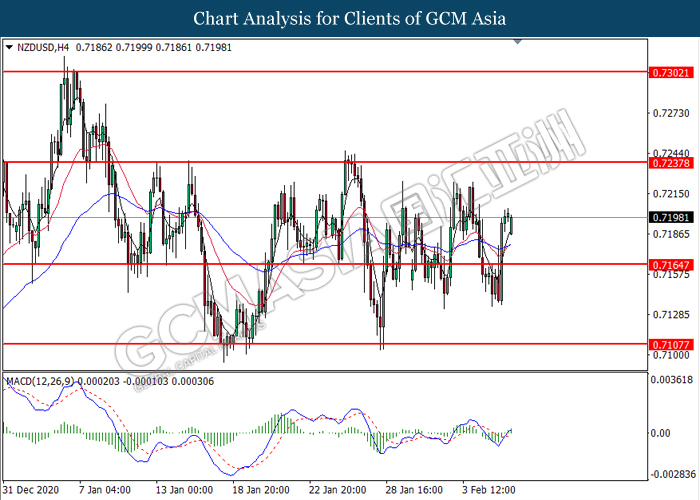The image size is (700, 500).
Task: Click the red 0.72378 price label
Action: pos(671,161)
